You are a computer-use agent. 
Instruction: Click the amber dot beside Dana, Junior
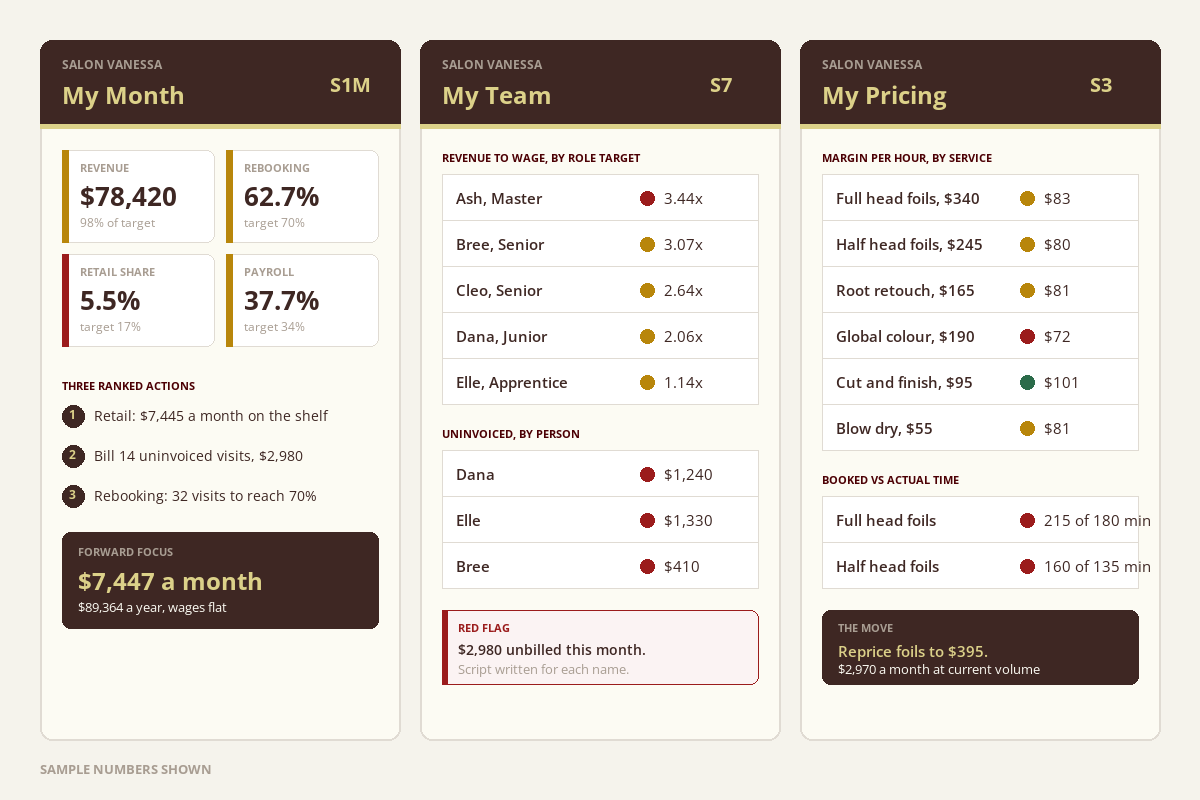[647, 336]
